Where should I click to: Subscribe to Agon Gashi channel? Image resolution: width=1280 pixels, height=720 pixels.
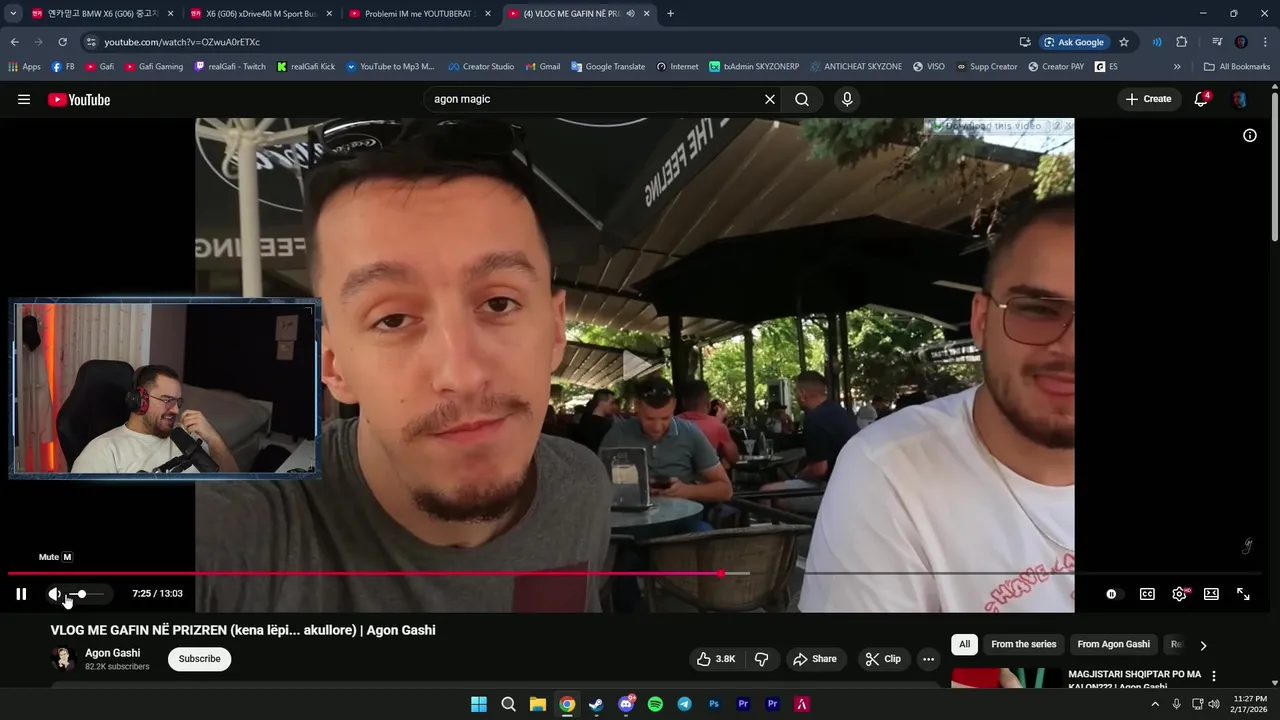199,659
